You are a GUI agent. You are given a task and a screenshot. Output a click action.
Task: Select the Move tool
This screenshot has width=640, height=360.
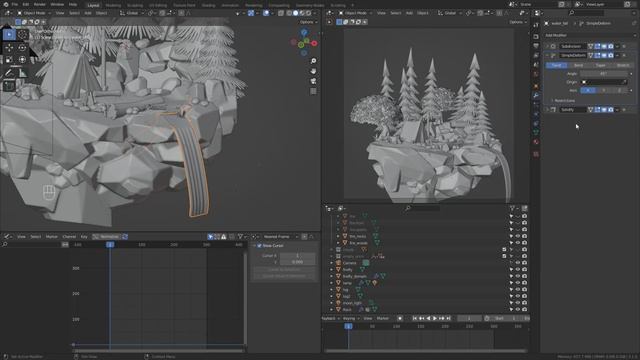tap(9, 48)
